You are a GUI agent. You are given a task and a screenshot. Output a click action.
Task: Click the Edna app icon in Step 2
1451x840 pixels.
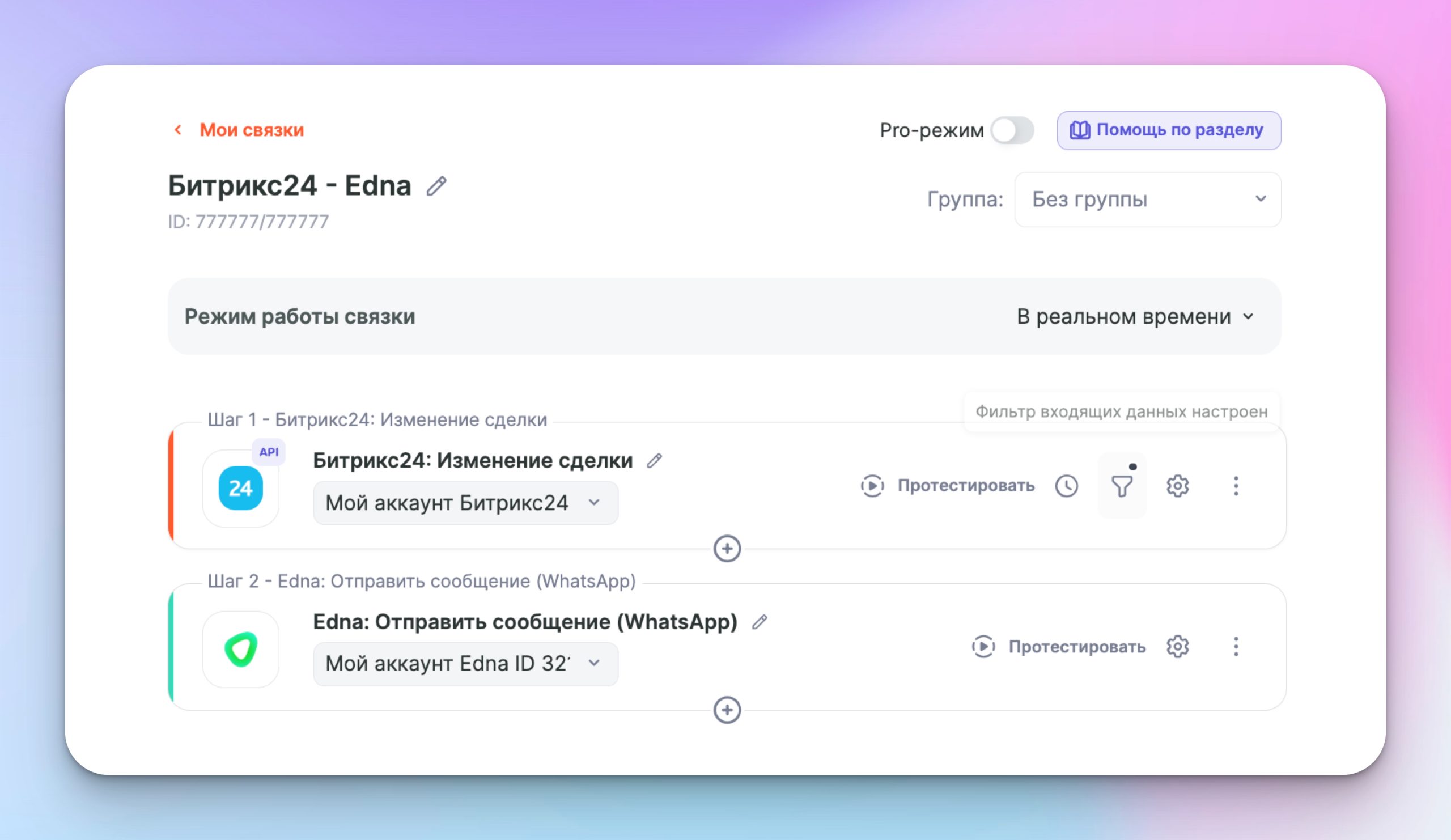241,649
